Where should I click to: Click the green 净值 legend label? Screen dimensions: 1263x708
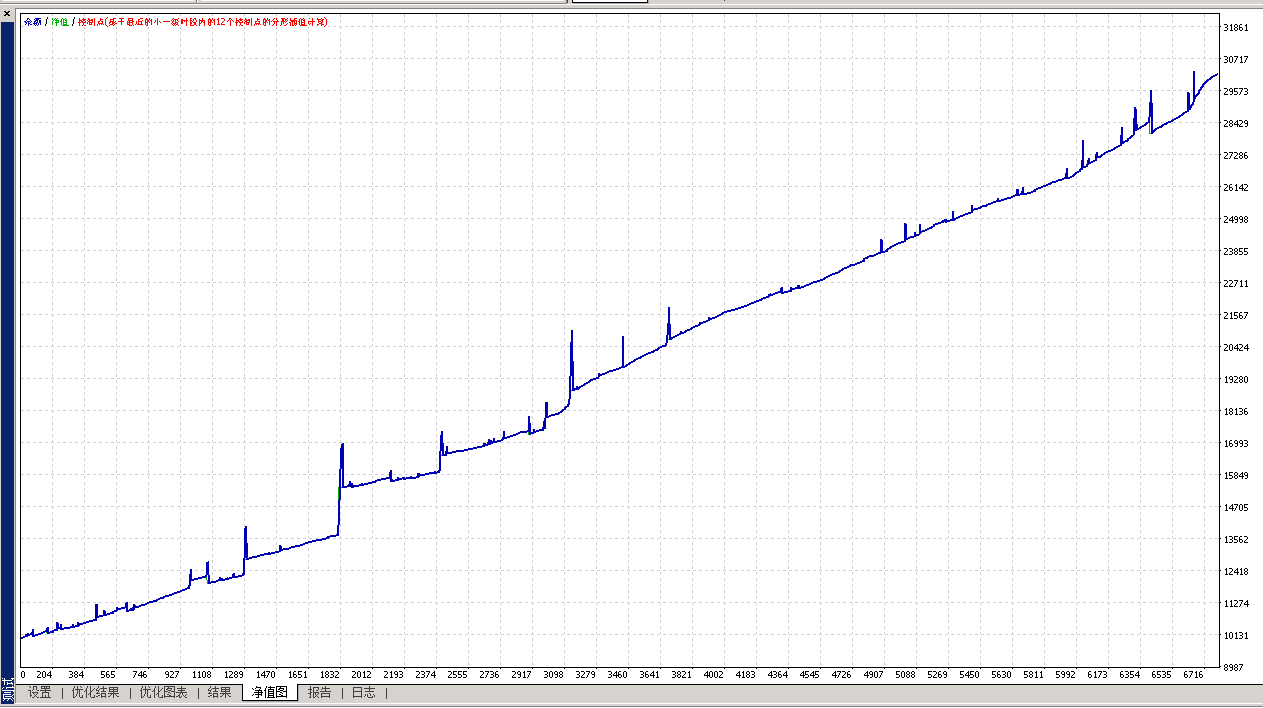[60, 21]
